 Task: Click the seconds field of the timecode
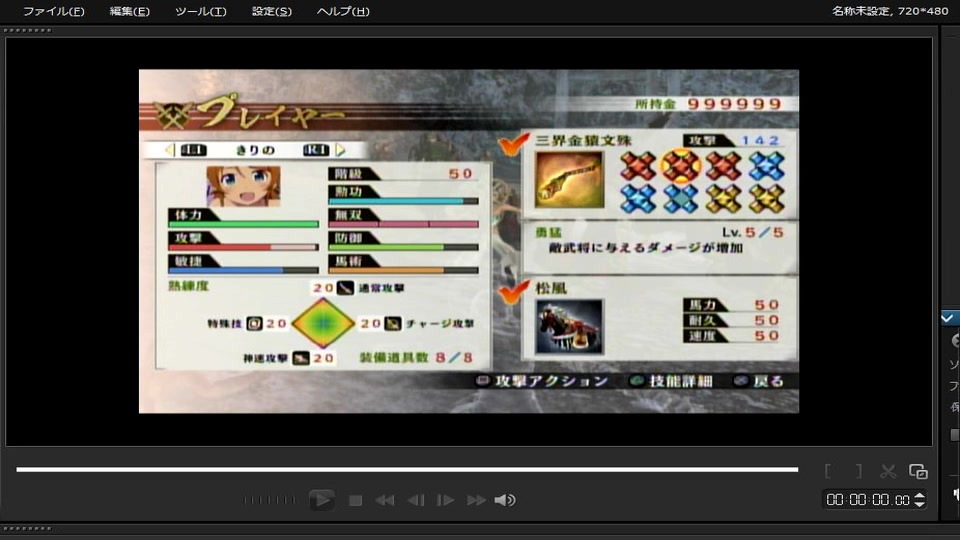coord(879,500)
